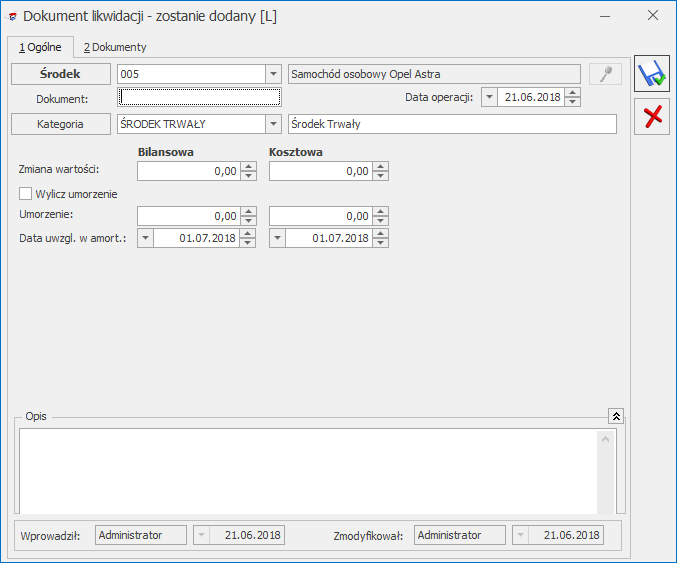
Task: Click the Dokument number input field
Action: [x=200, y=97]
